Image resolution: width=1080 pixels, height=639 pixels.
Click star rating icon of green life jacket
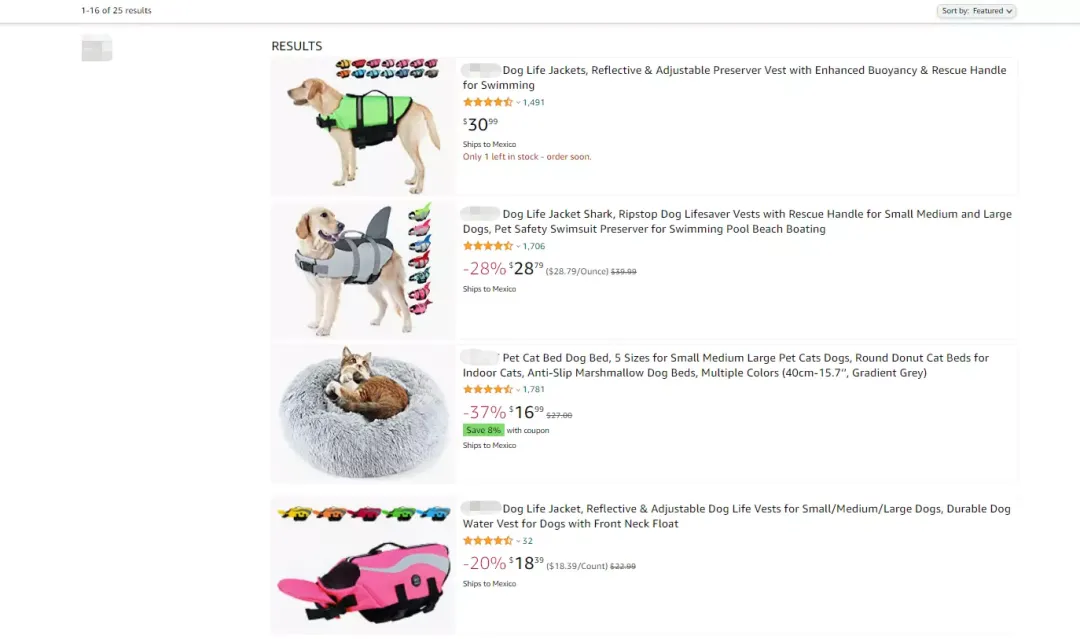pos(488,102)
